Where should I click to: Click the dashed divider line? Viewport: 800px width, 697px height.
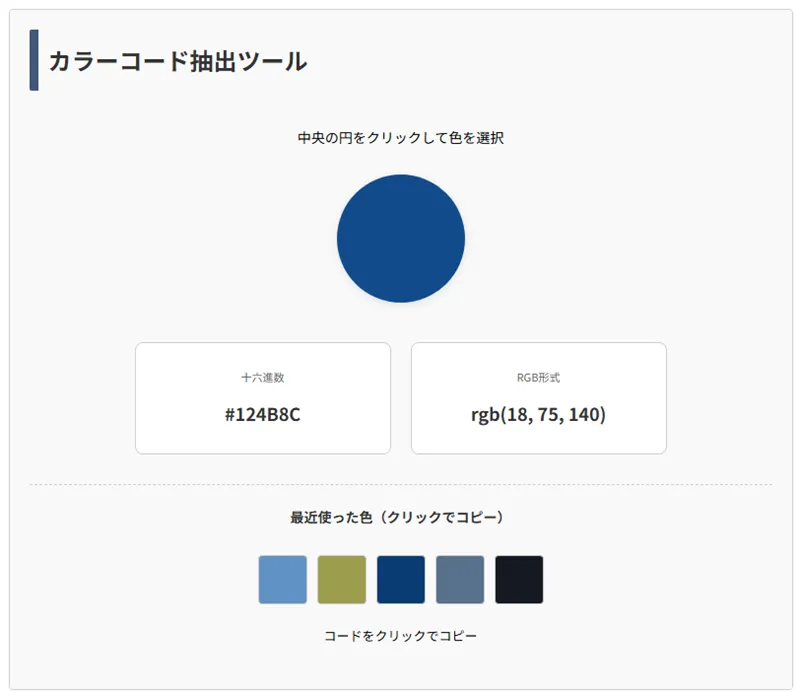[400, 485]
